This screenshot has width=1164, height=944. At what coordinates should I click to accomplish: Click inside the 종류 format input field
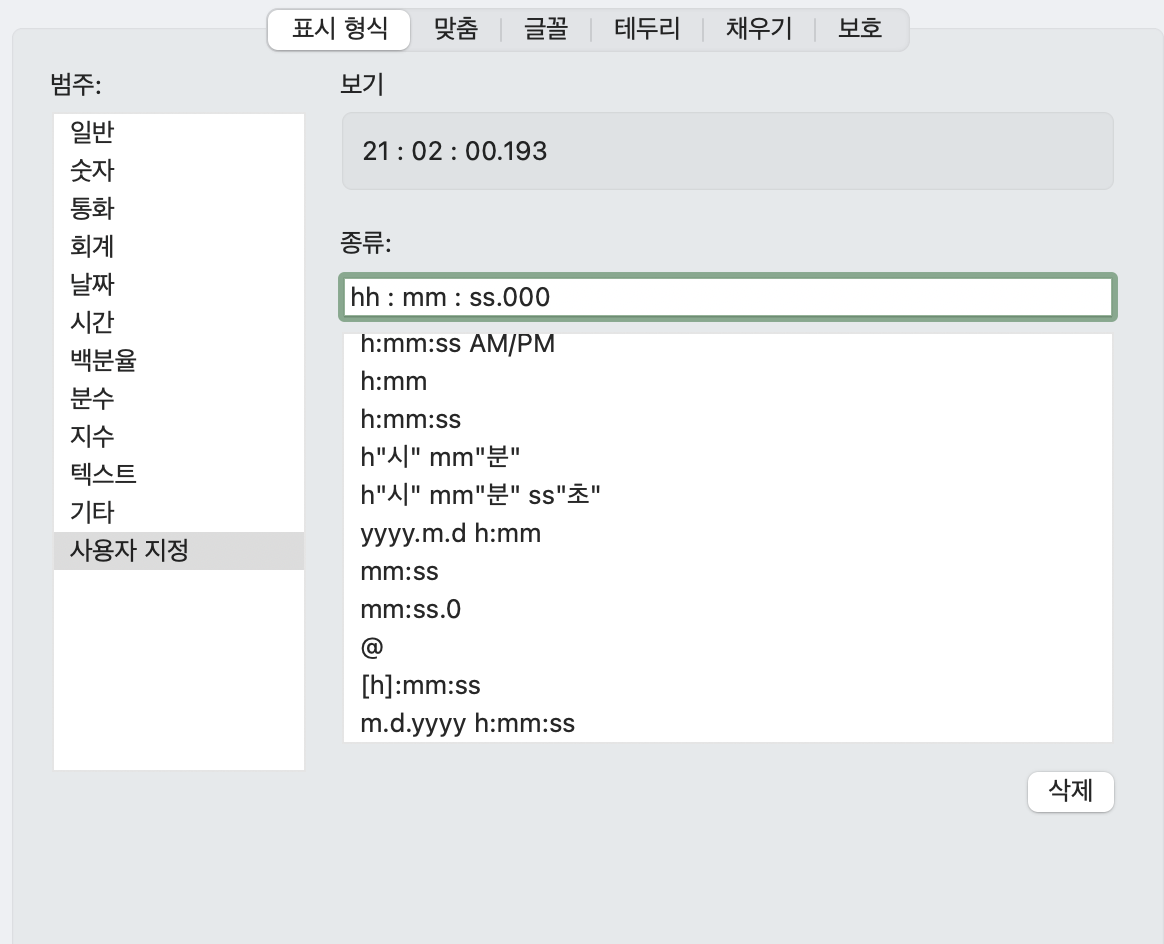727,297
